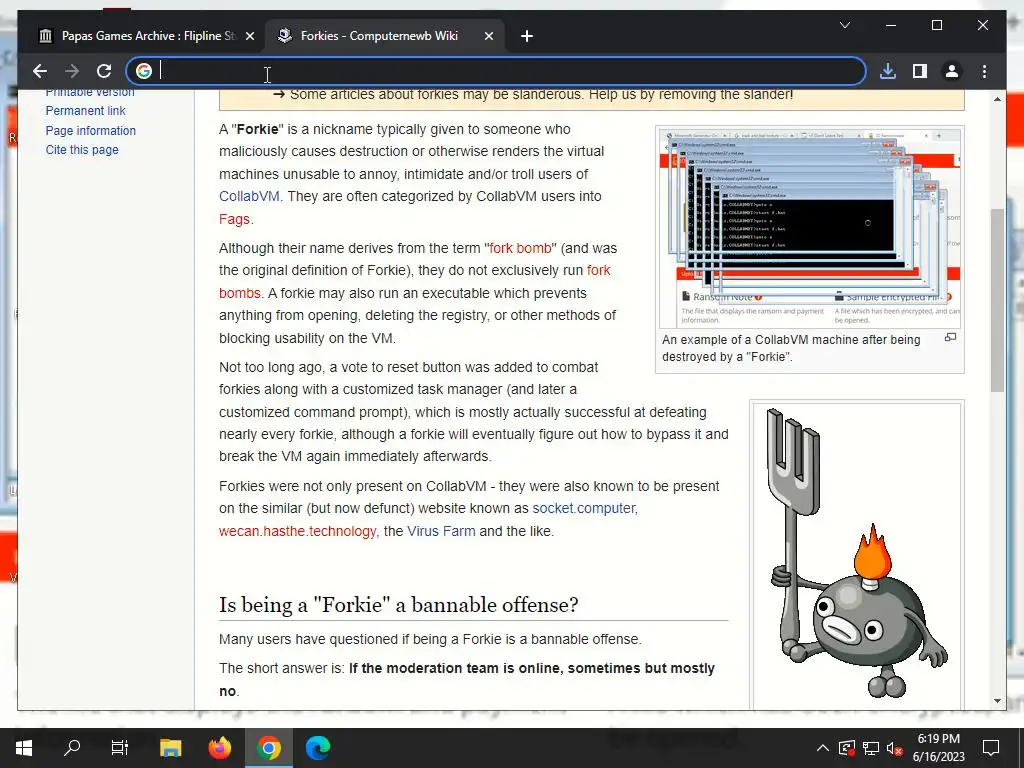The image size is (1024, 768).
Task: Close the Papas Games Archive tab
Action: pos(249,36)
